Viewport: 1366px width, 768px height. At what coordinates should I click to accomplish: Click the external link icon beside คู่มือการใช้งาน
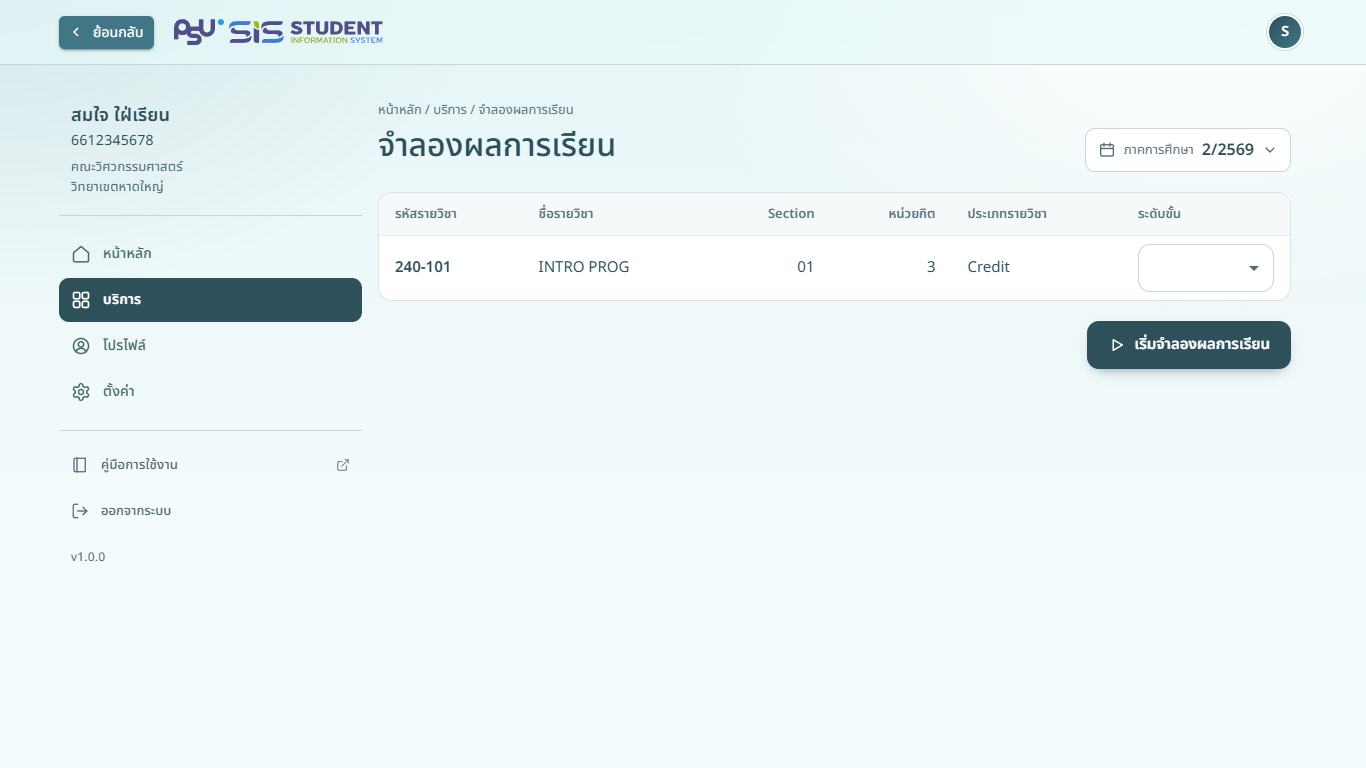point(343,465)
